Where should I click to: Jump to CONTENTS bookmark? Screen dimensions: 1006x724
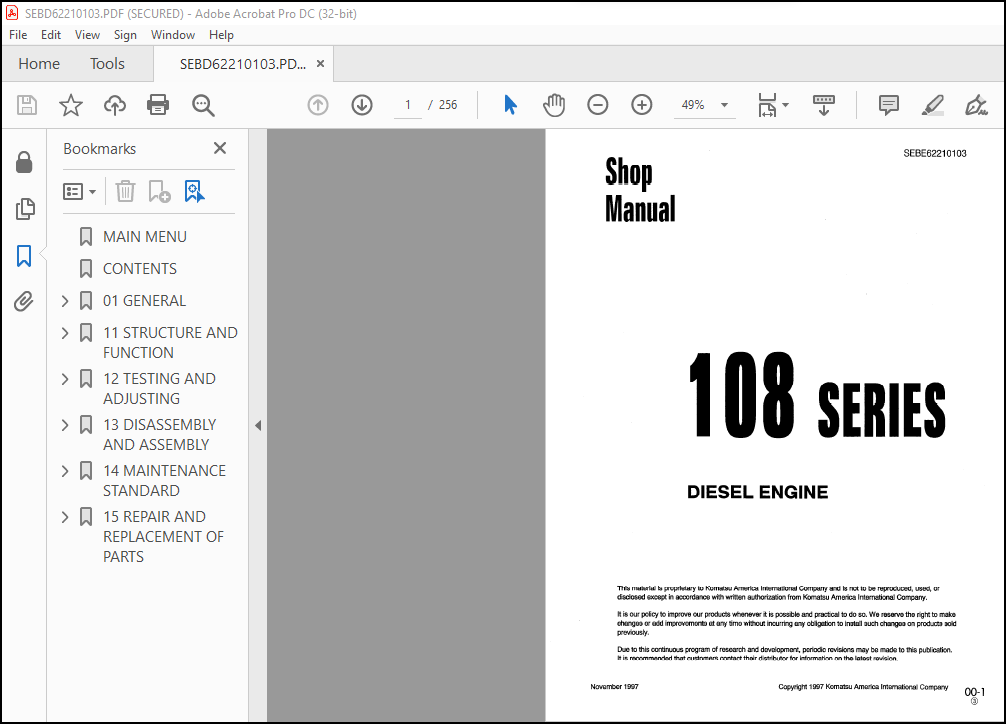coord(140,269)
